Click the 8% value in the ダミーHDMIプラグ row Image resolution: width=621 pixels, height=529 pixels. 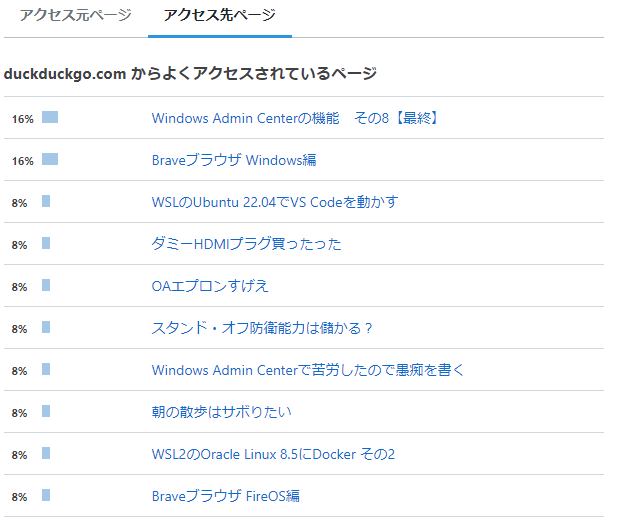19,245
